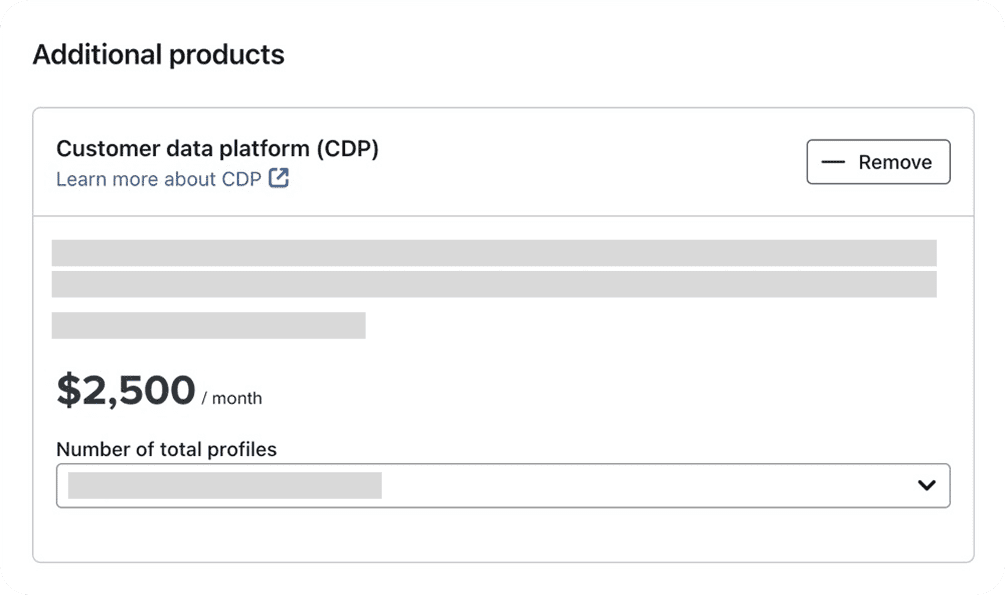Open the Number of total profiles dropdown
1005x595 pixels.
point(503,486)
